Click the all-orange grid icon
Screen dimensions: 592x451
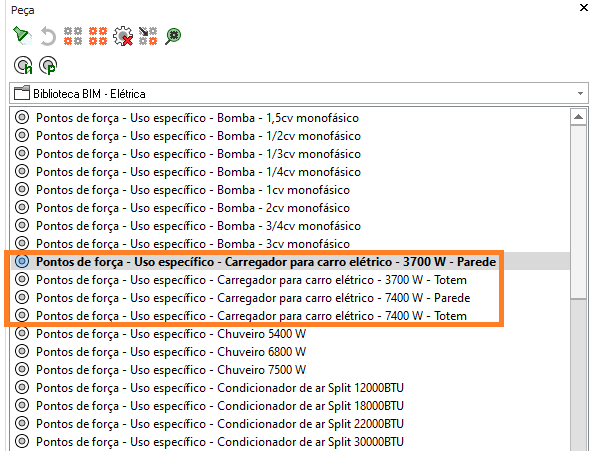(x=98, y=36)
